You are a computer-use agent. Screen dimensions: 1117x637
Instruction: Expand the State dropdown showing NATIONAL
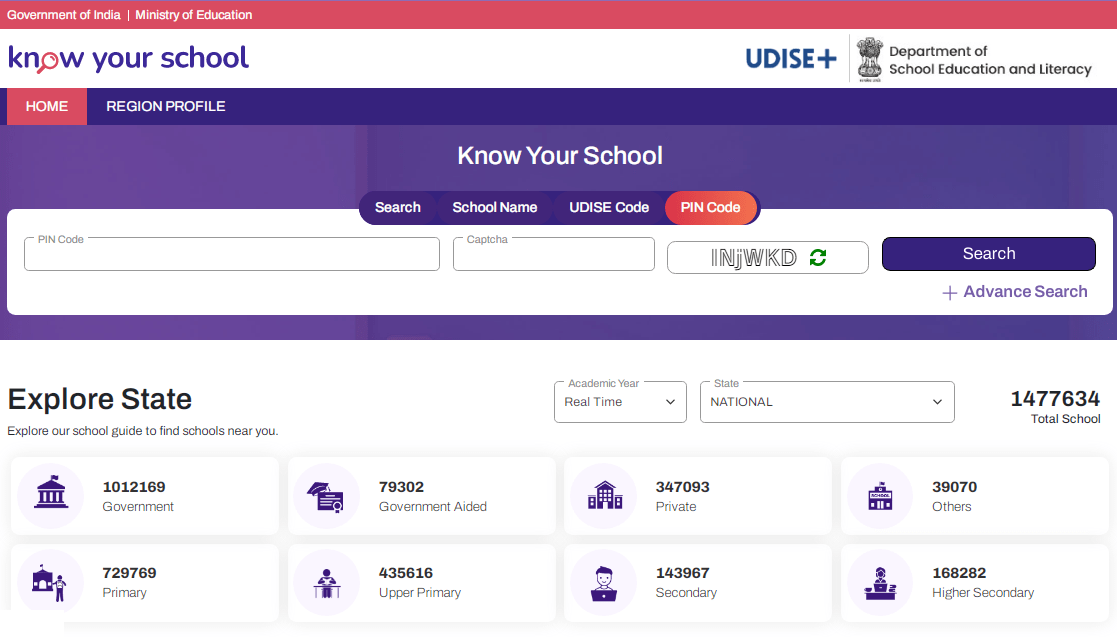pyautogui.click(x=827, y=402)
